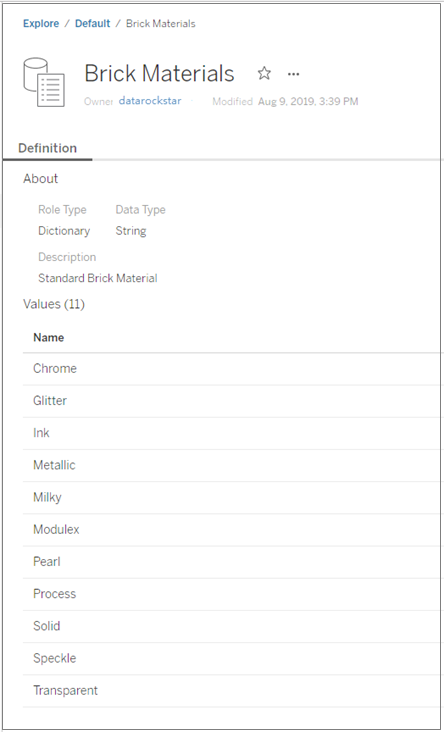Open owner datarockstar's profile
The width and height of the screenshot is (444, 732).
tap(150, 100)
